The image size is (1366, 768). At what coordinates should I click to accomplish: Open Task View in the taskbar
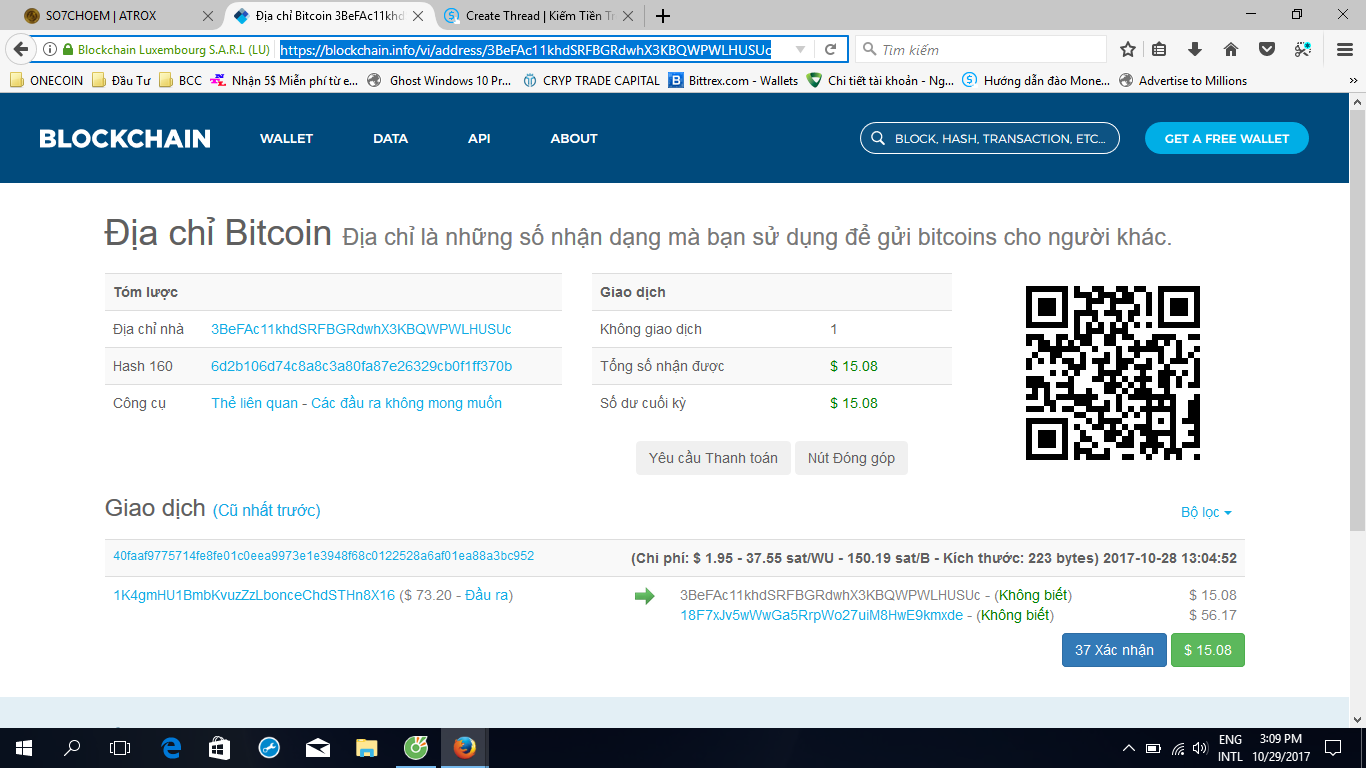tap(120, 747)
